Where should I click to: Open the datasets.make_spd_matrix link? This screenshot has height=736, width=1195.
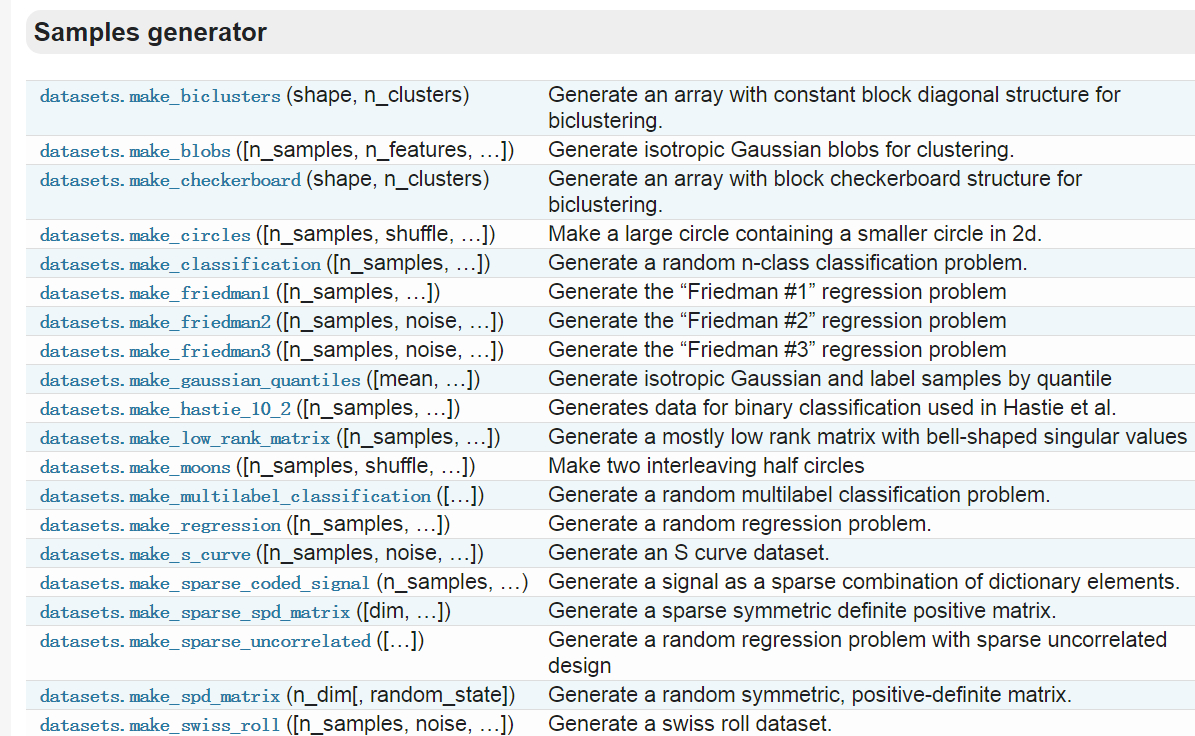[160, 697]
